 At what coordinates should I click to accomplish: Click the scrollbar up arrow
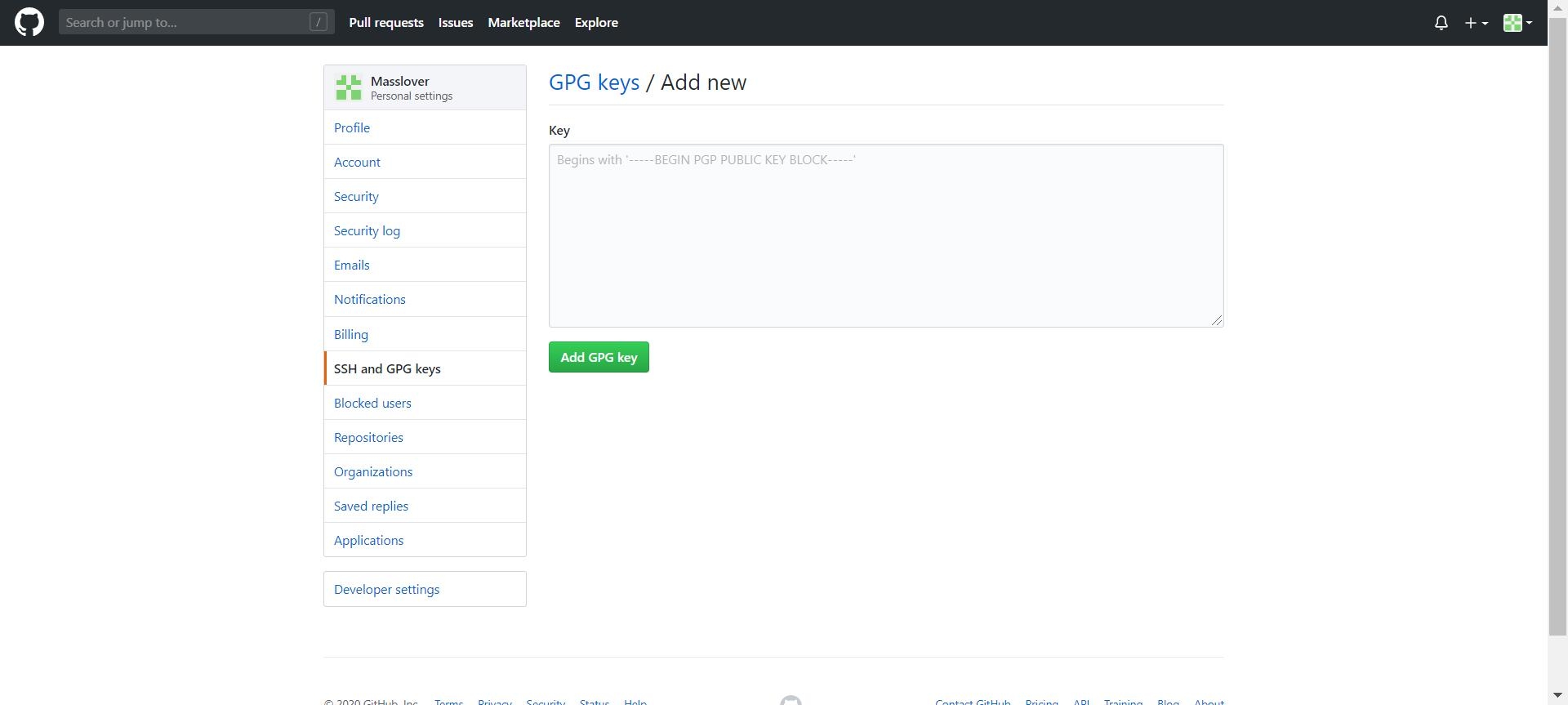point(1557,7)
